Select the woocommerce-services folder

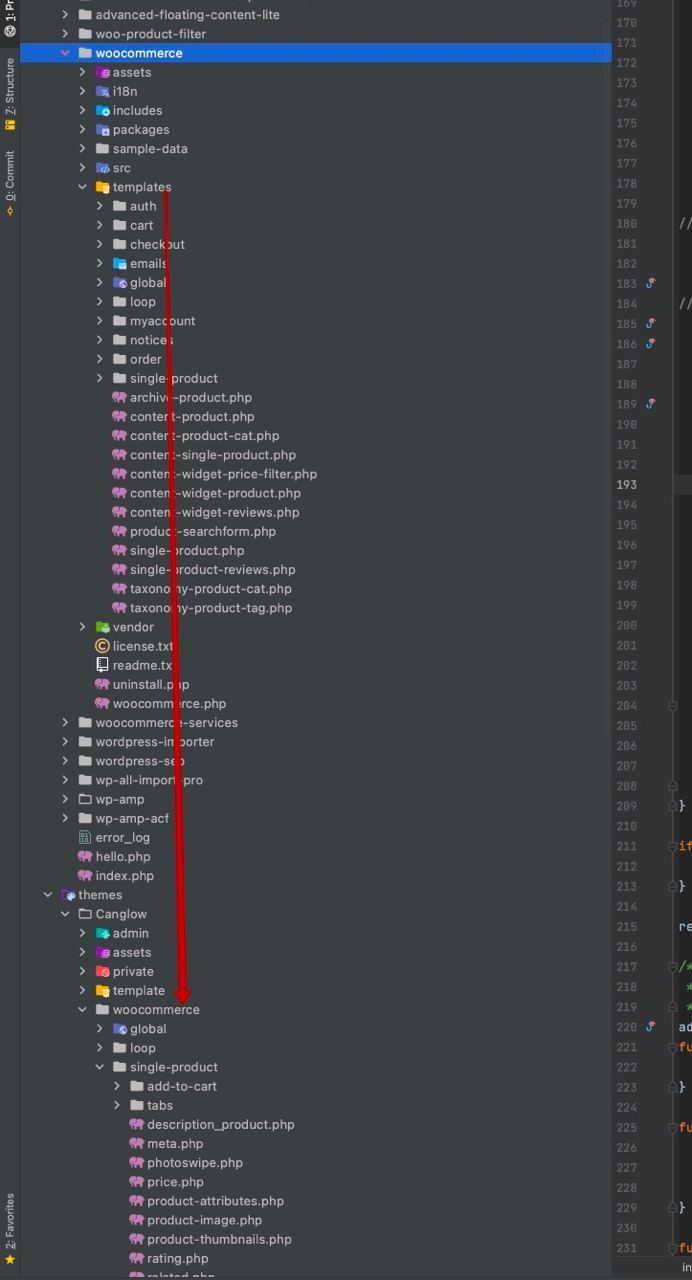pos(166,723)
